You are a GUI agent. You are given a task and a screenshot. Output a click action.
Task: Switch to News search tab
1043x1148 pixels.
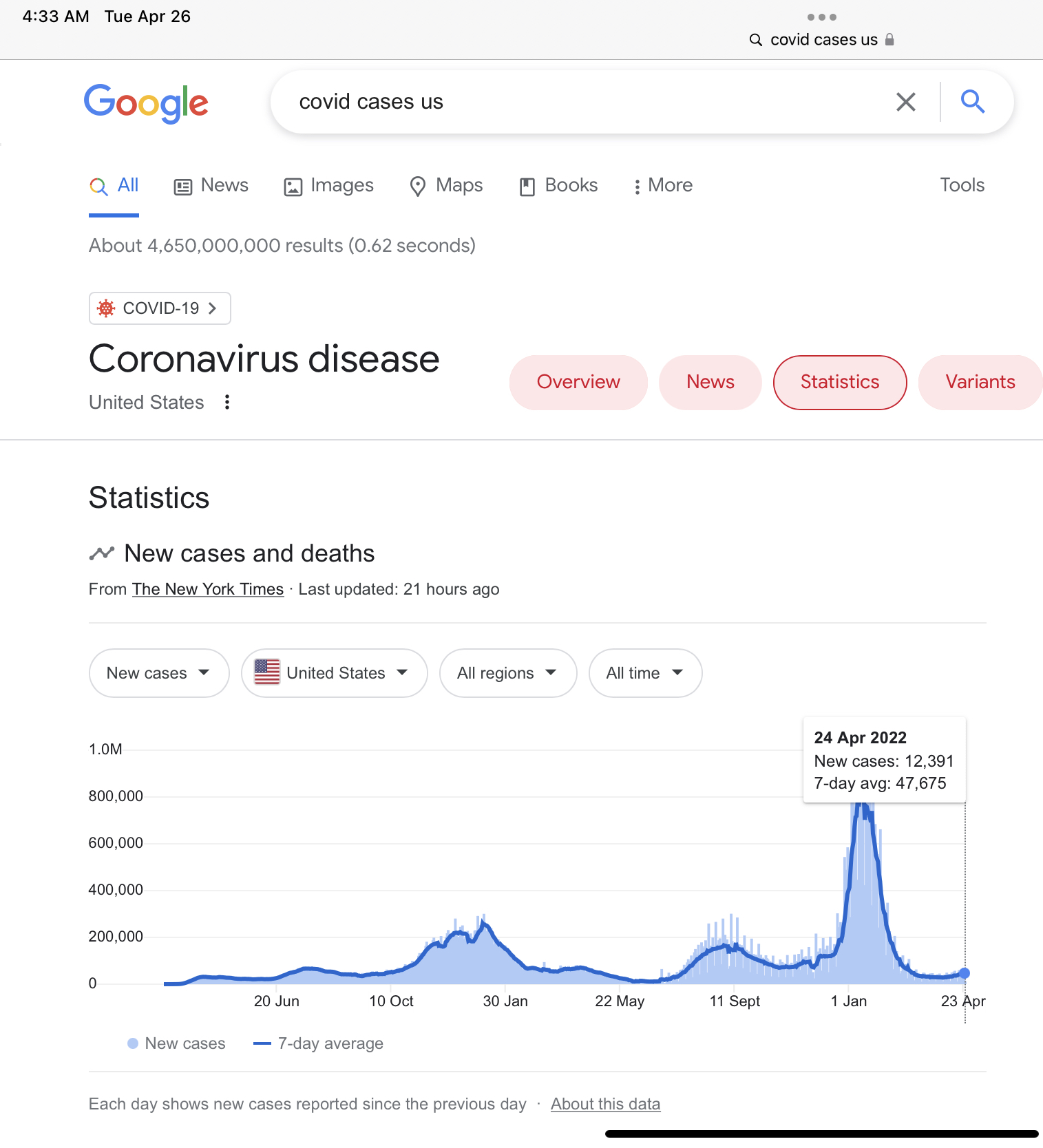211,186
